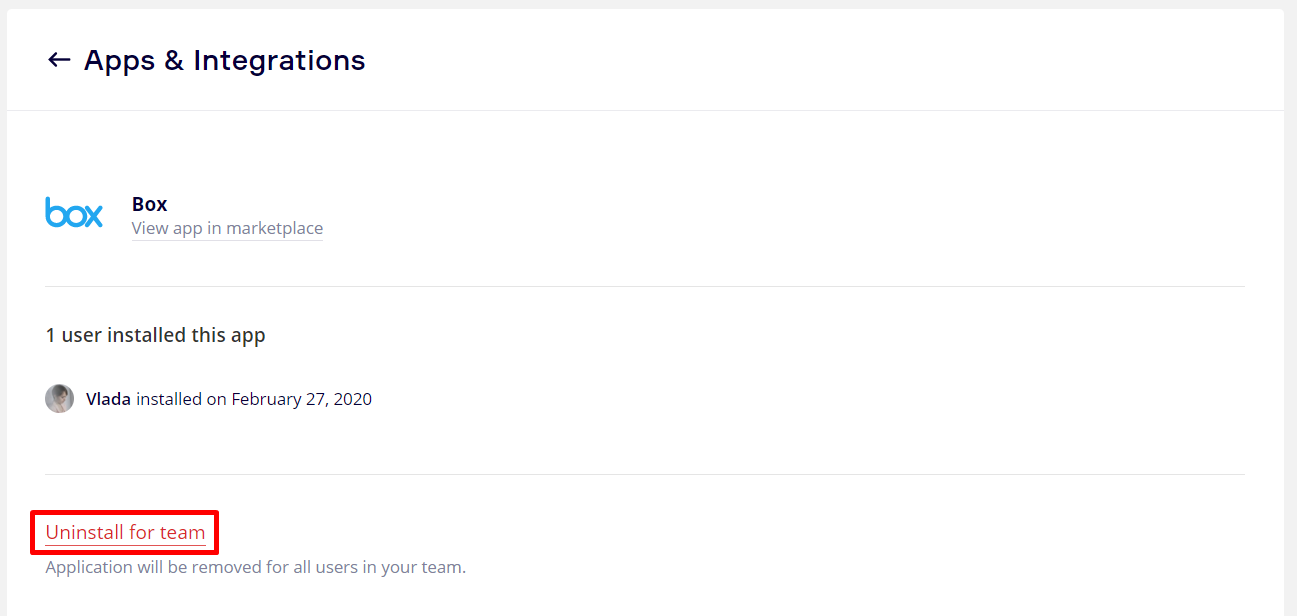Open View app in marketplace link

click(x=227, y=228)
